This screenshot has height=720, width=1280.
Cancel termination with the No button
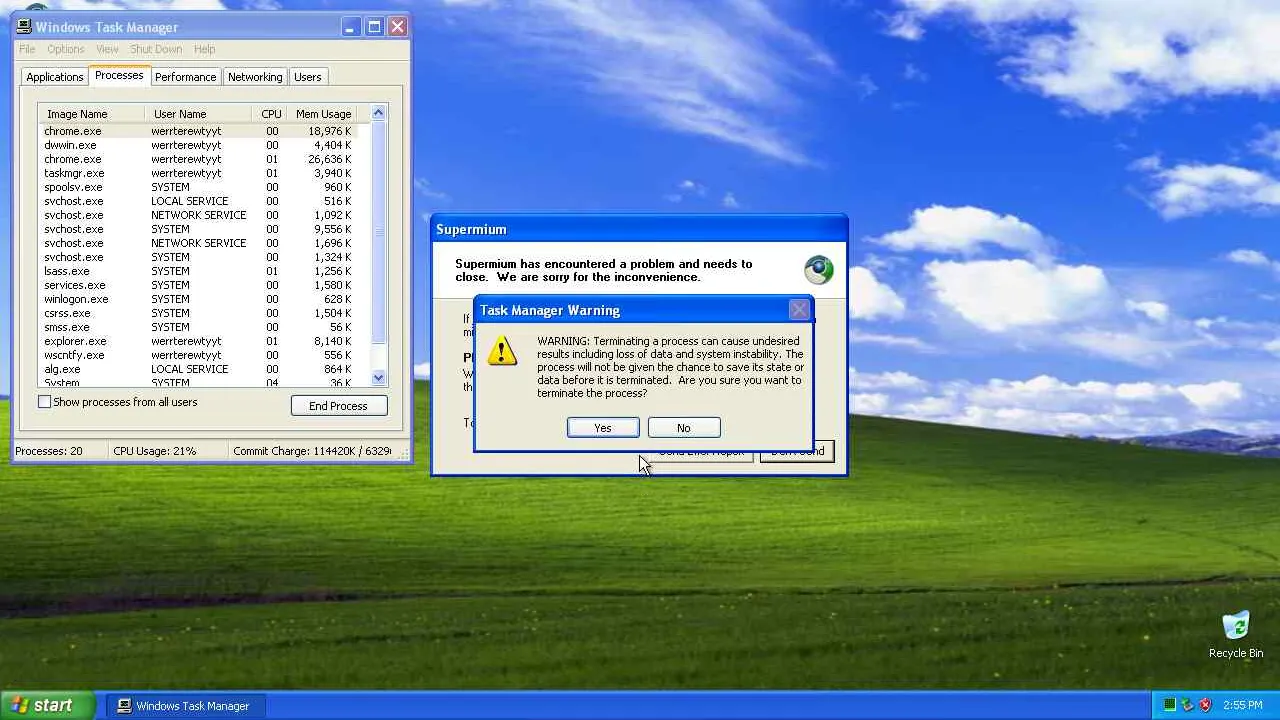pyautogui.click(x=684, y=428)
